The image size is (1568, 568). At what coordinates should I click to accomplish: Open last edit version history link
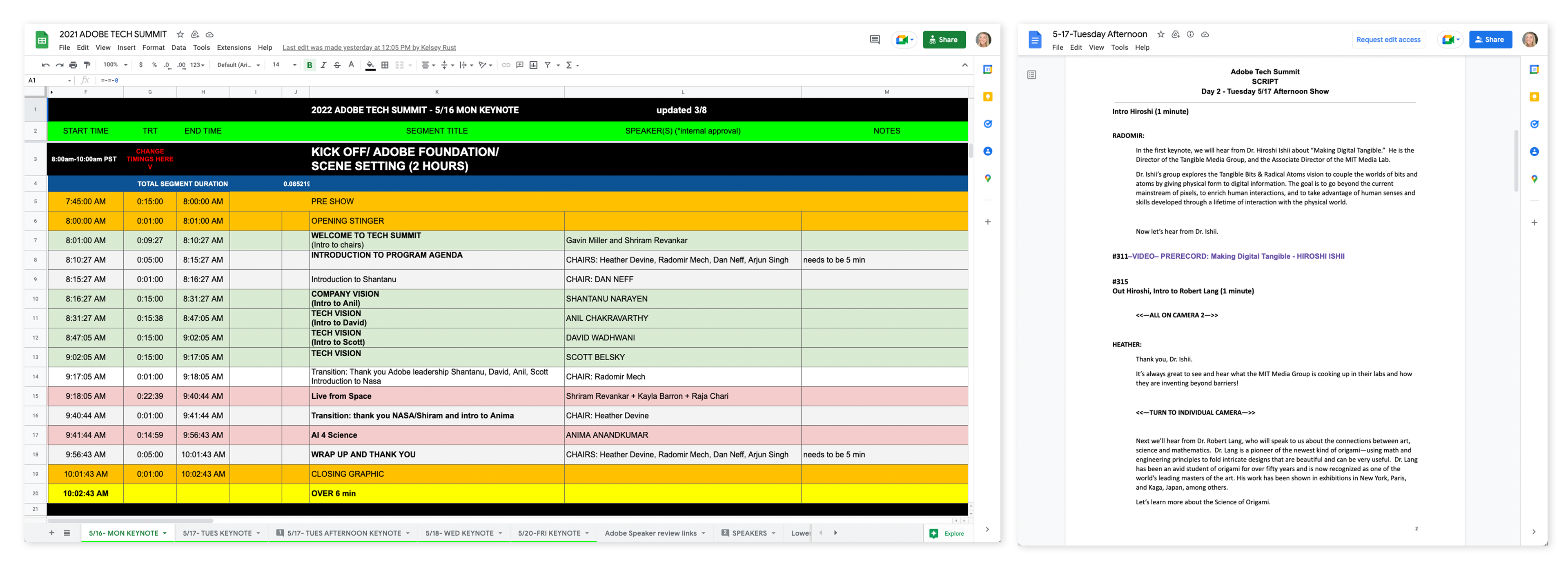[x=369, y=47]
